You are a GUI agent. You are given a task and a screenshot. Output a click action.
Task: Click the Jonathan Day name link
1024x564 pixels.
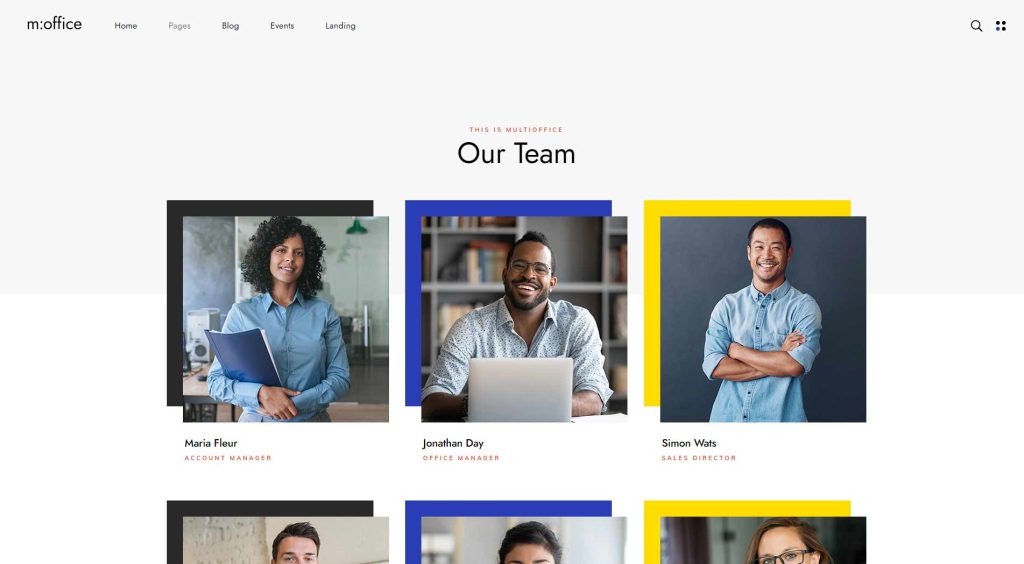[x=453, y=443]
